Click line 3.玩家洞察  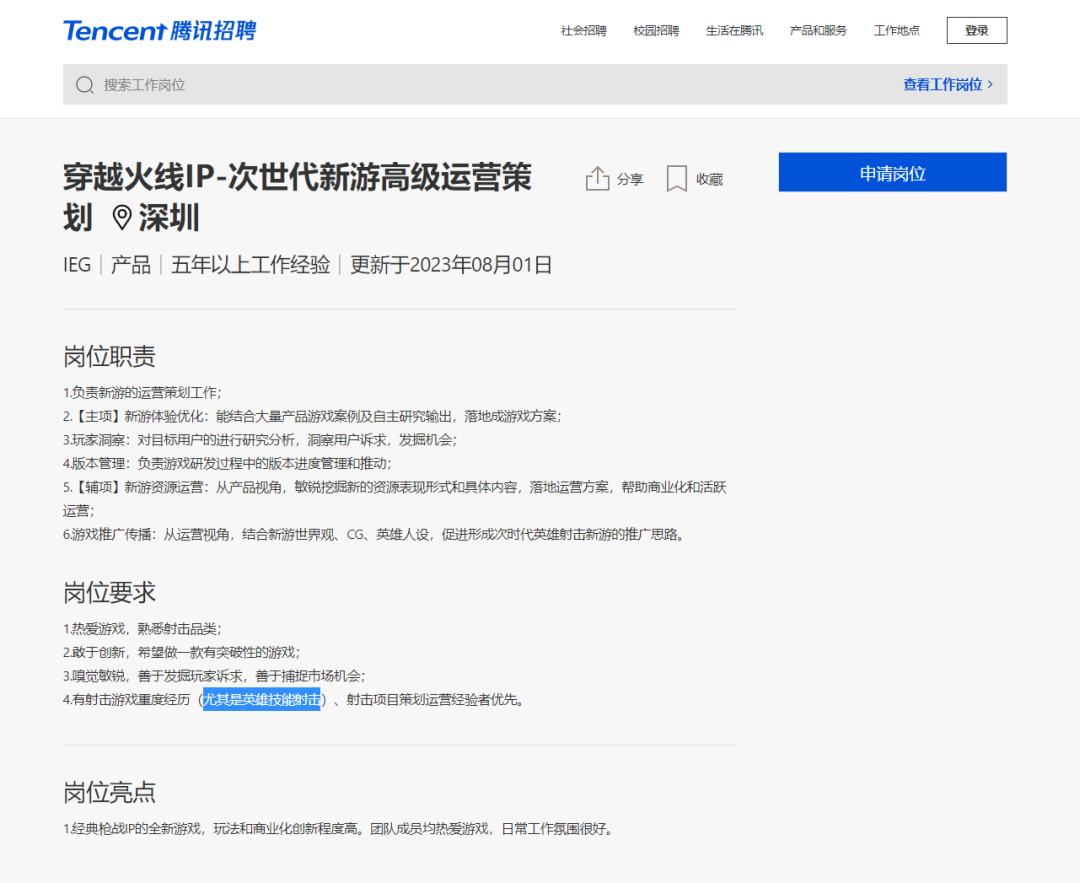tap(260, 439)
